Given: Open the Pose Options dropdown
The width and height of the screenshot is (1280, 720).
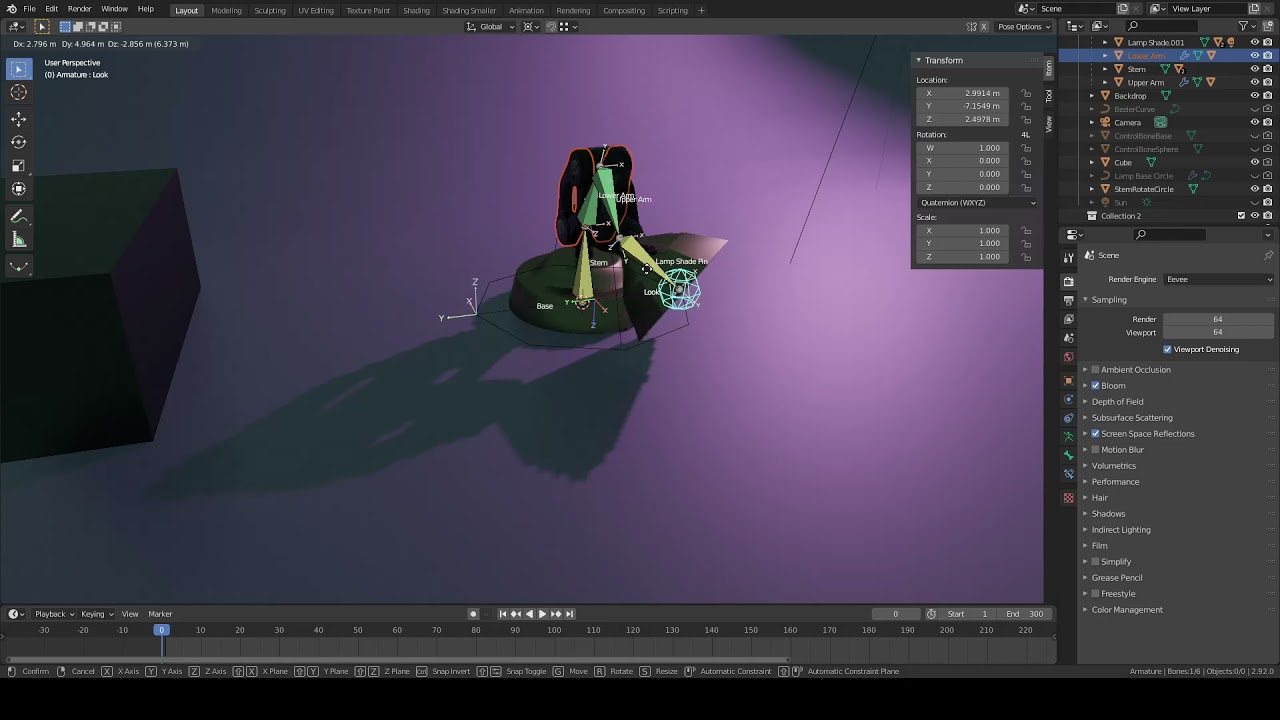Looking at the screenshot, I should tap(1023, 27).
